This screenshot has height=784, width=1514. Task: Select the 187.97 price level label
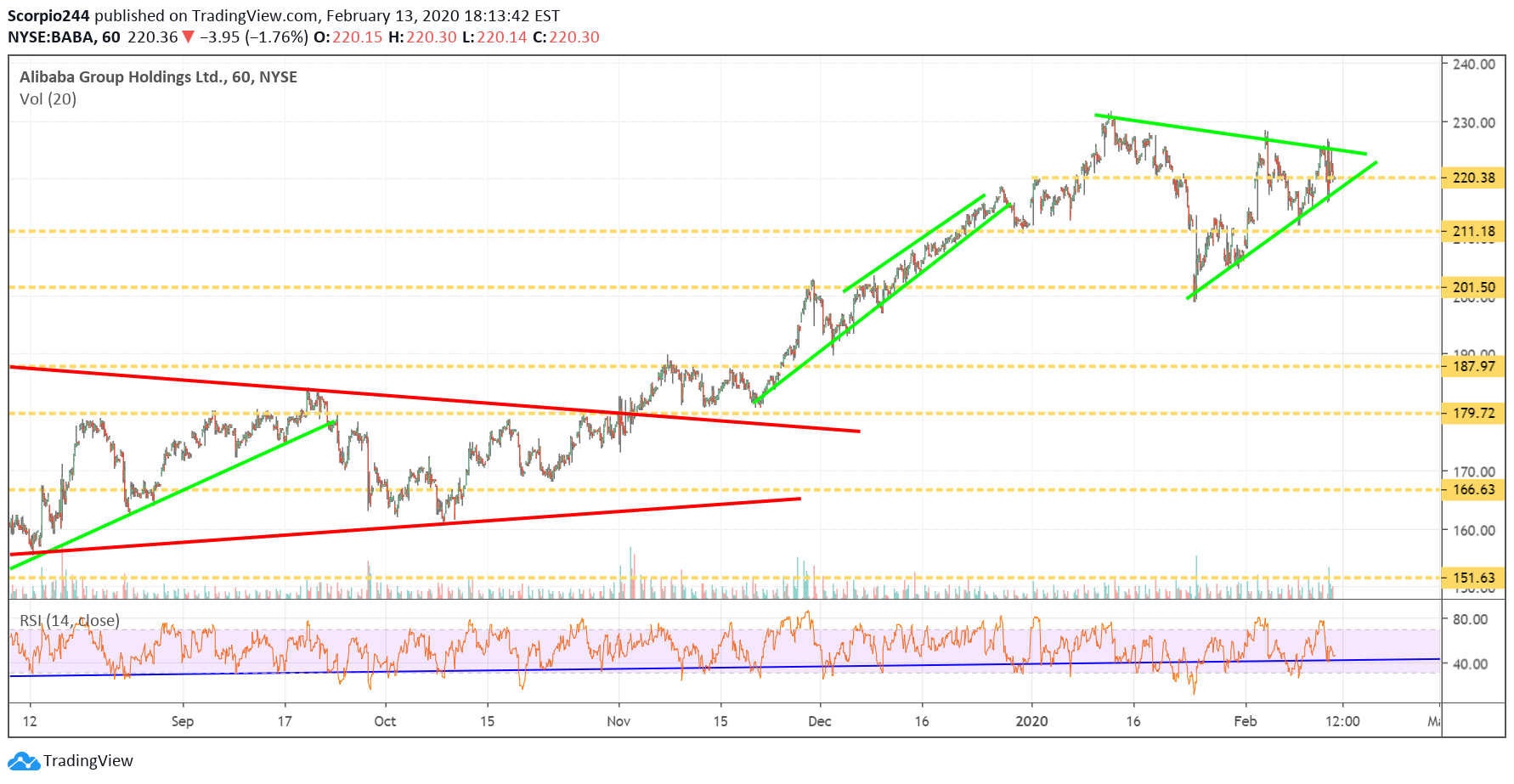coord(1474,366)
